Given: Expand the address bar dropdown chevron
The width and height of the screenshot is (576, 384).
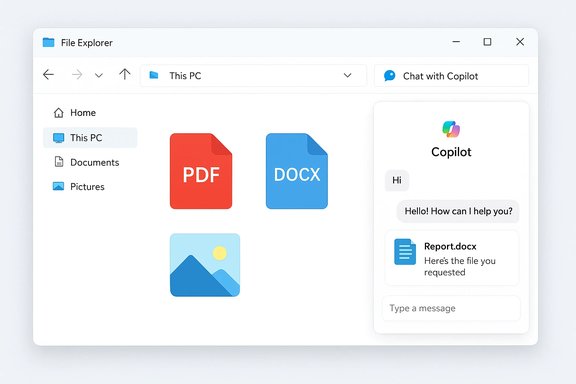Looking at the screenshot, I should (x=348, y=75).
